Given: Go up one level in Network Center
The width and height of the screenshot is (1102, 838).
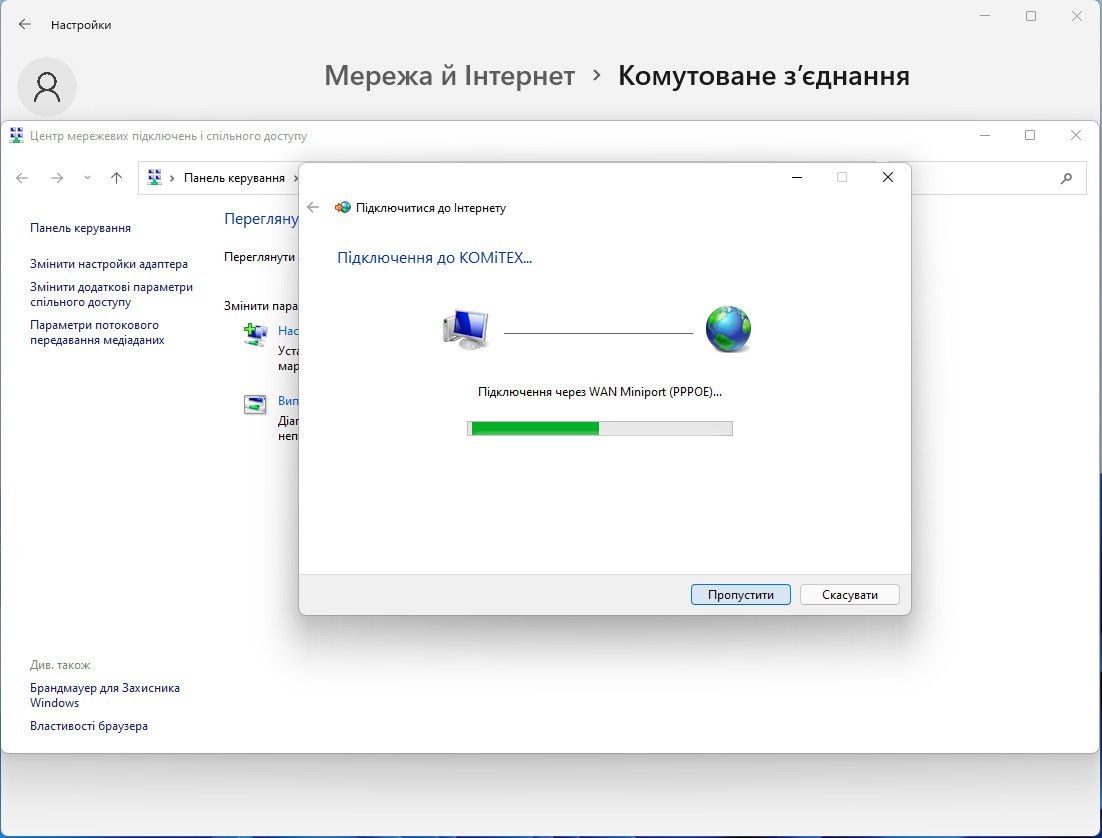Looking at the screenshot, I should click(117, 178).
